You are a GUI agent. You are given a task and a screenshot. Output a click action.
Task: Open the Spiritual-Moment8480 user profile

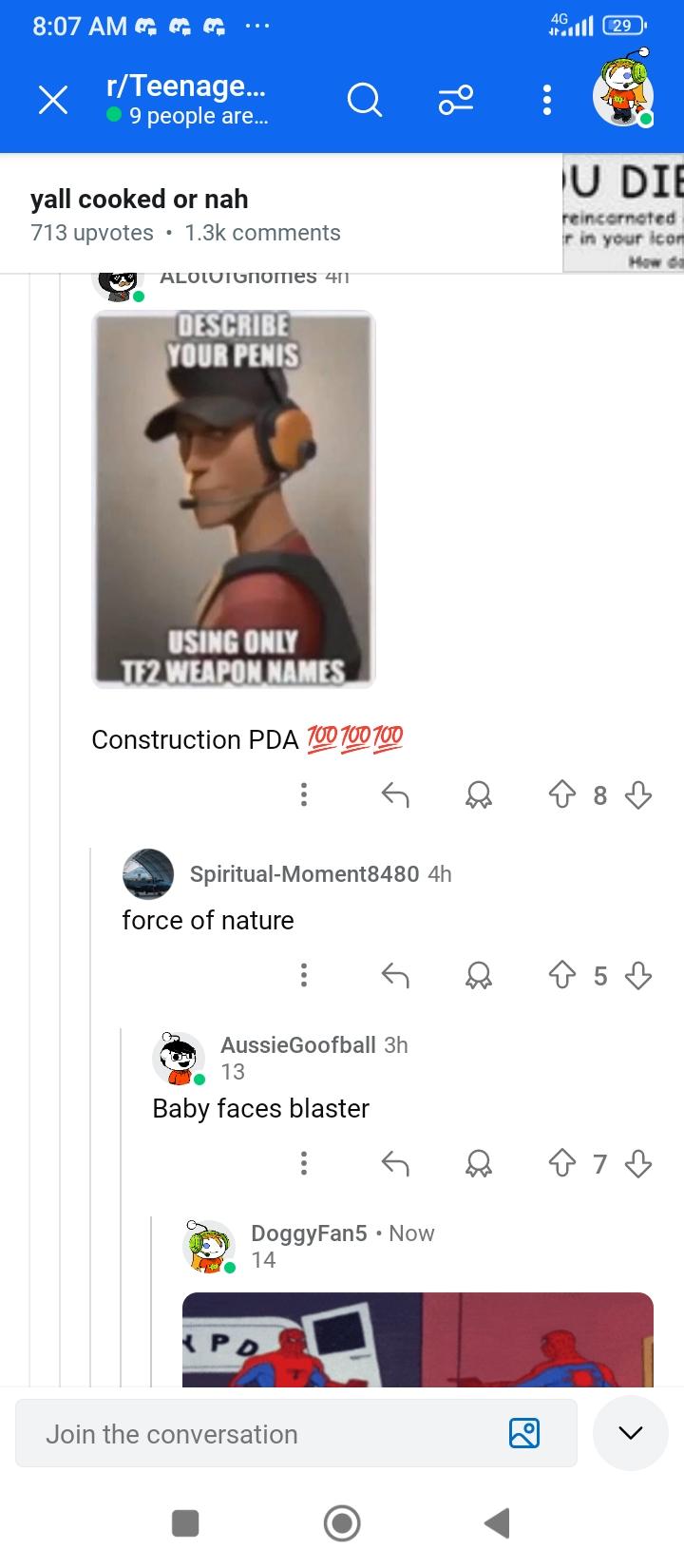[304, 873]
